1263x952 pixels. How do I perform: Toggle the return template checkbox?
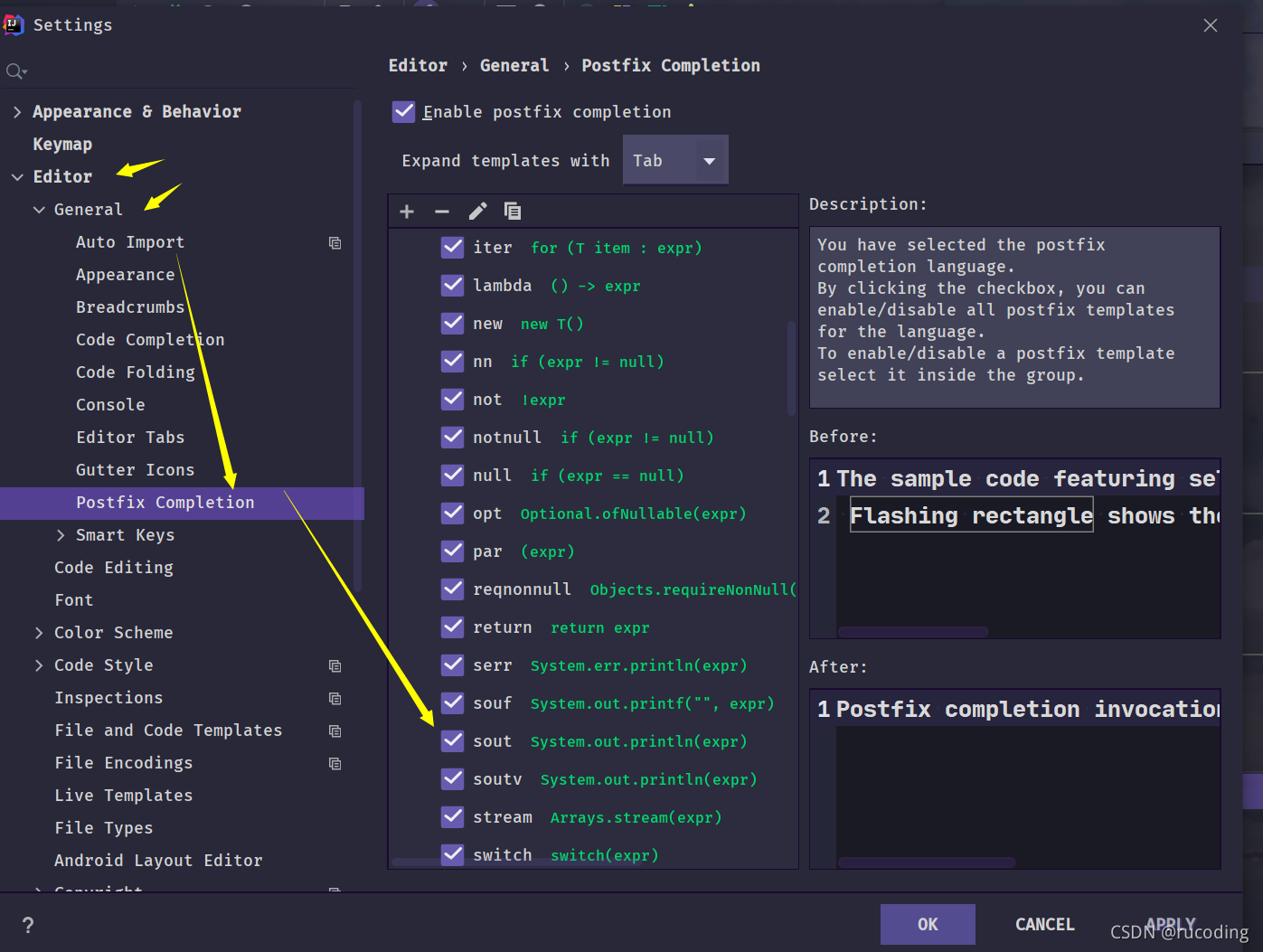[452, 627]
